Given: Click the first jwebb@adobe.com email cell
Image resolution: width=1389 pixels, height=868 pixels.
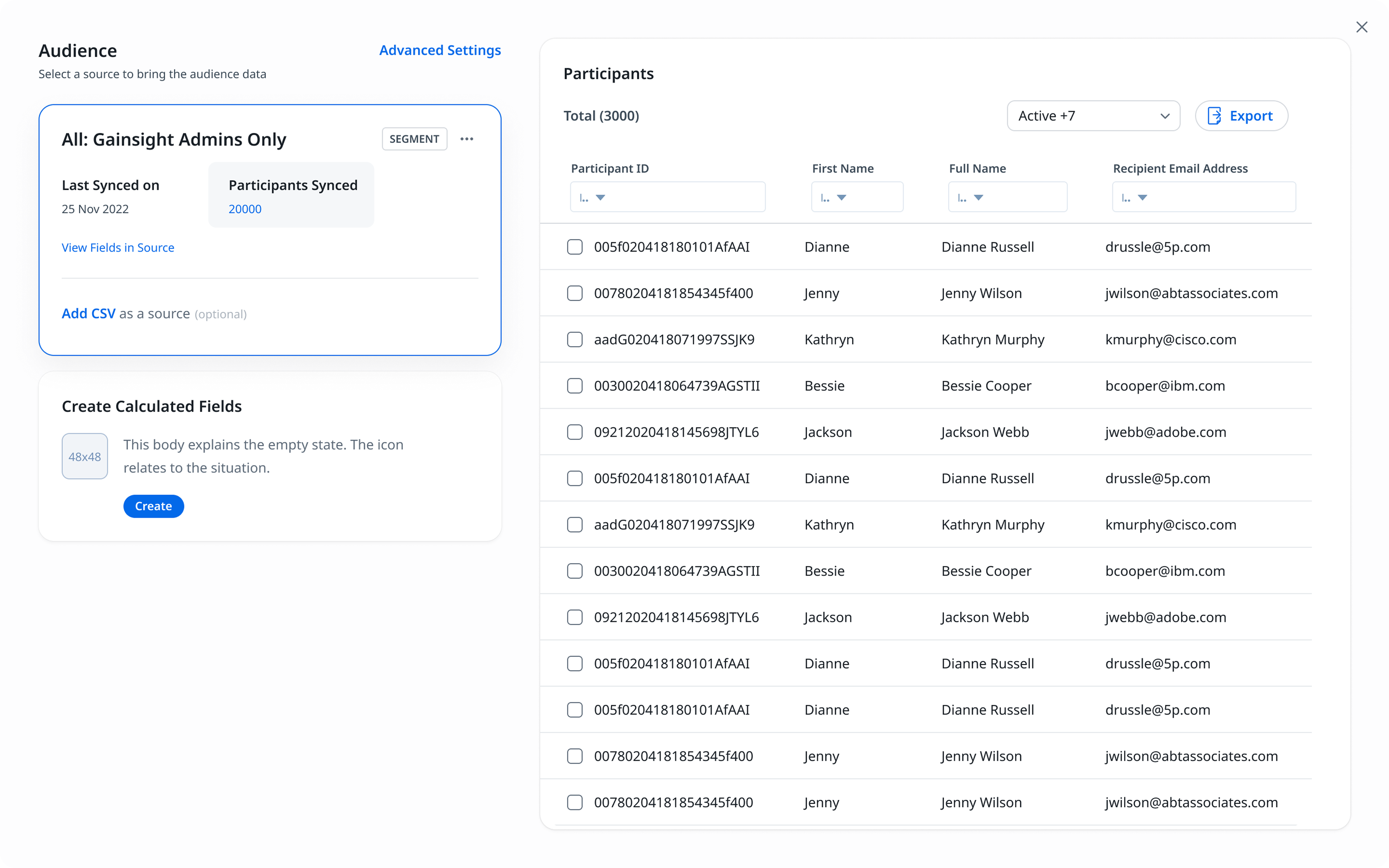Looking at the screenshot, I should click(x=1166, y=432).
